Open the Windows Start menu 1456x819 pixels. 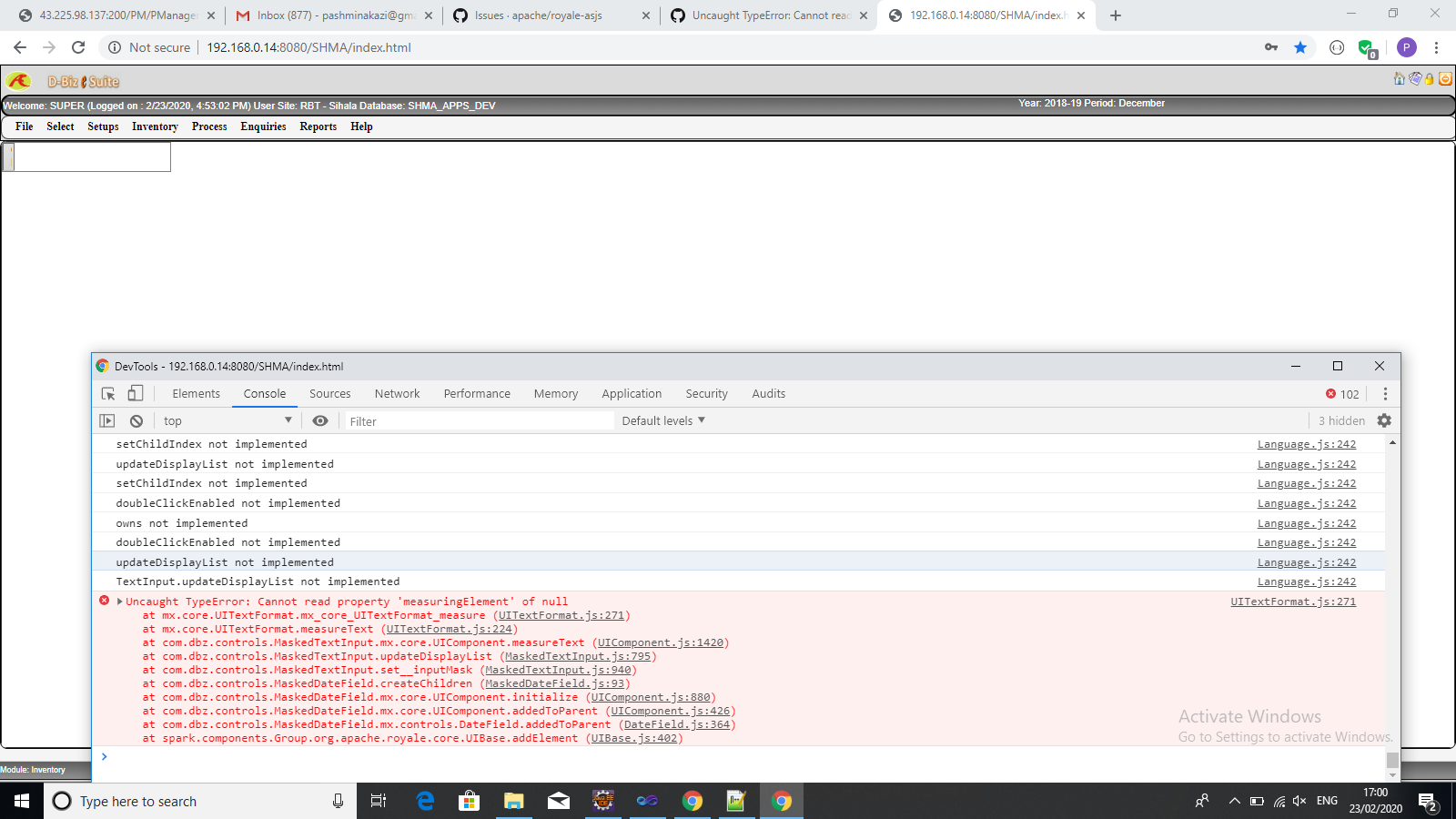[22, 801]
